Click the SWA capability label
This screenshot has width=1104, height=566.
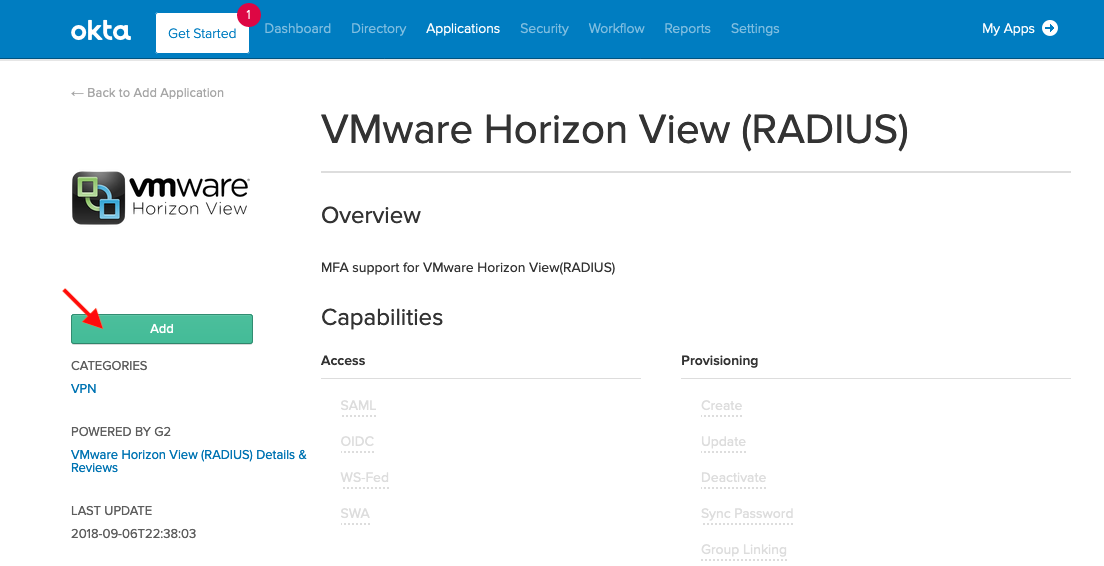[355, 514]
